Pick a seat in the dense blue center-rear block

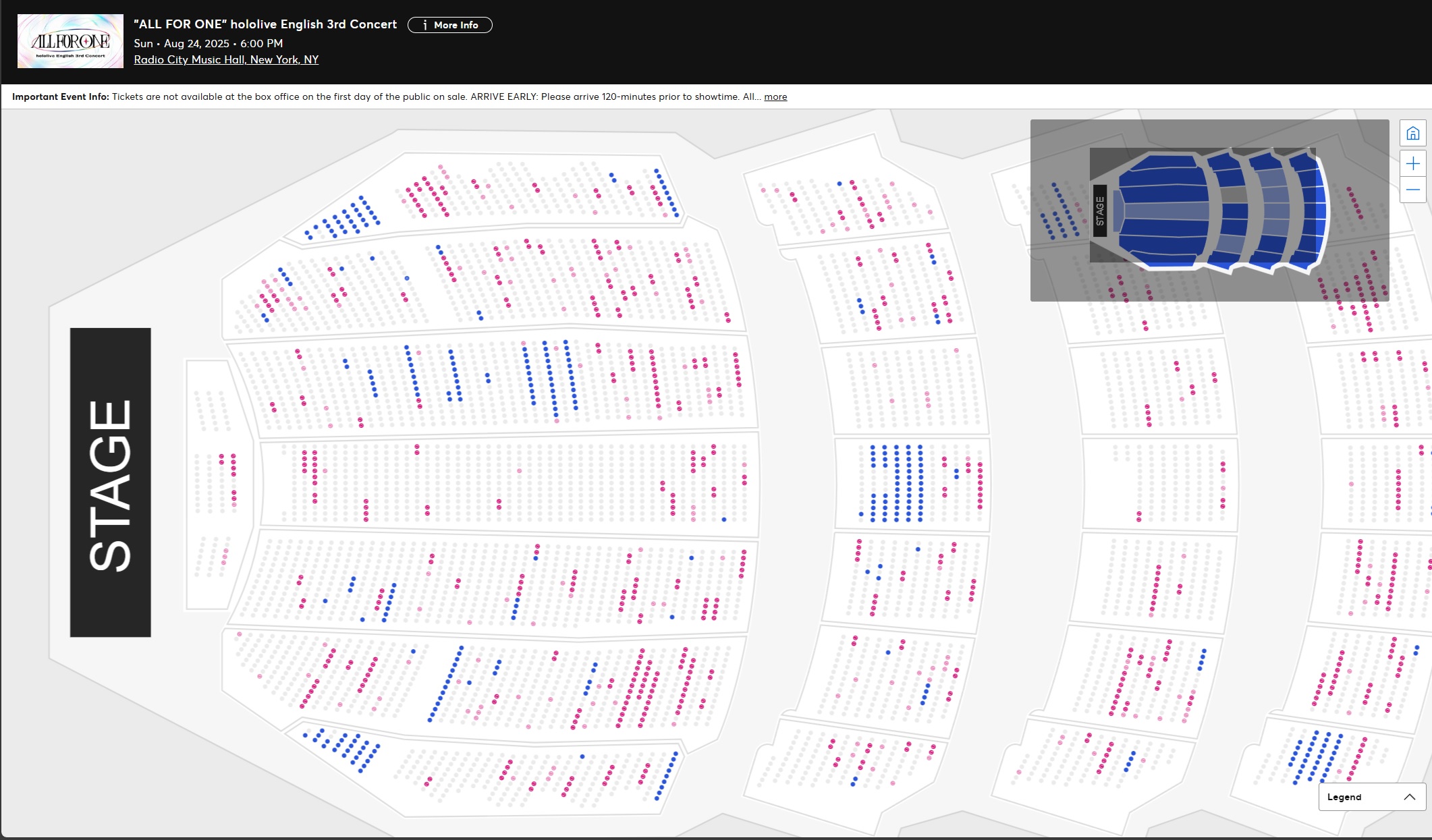click(897, 483)
